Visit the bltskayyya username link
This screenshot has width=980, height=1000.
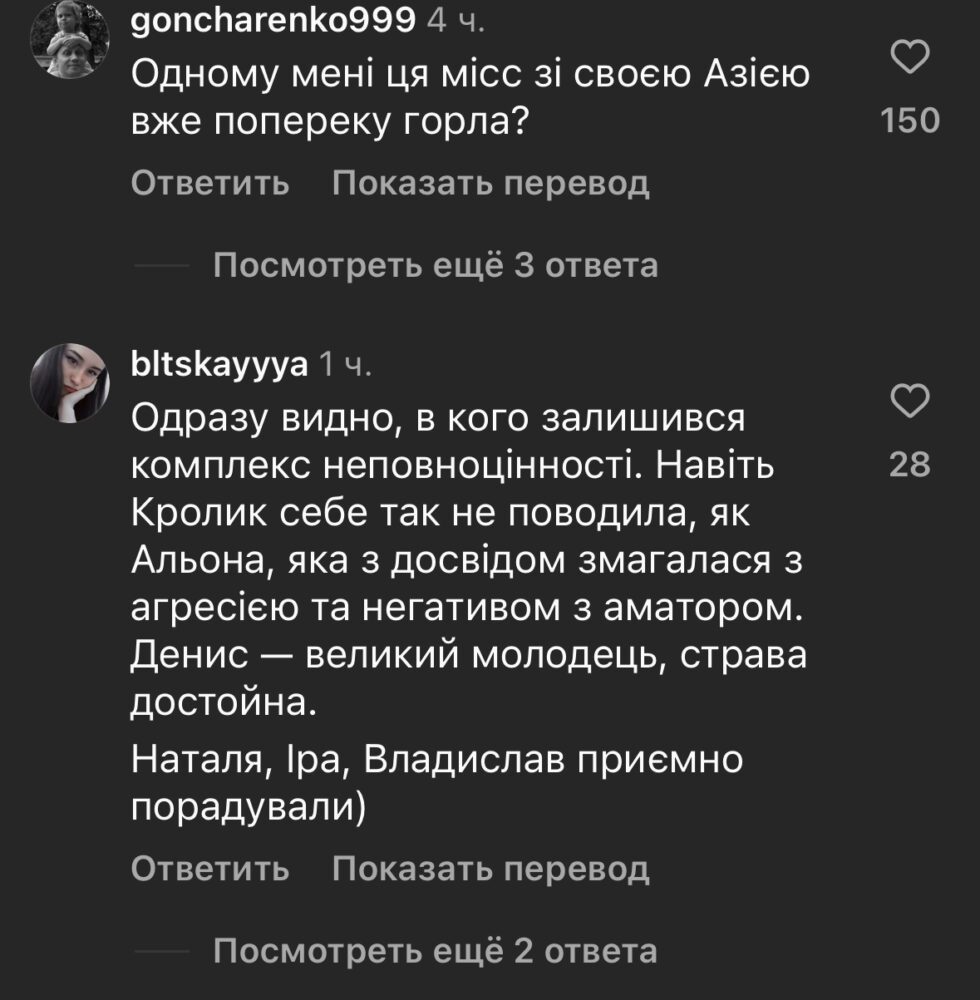(x=218, y=365)
